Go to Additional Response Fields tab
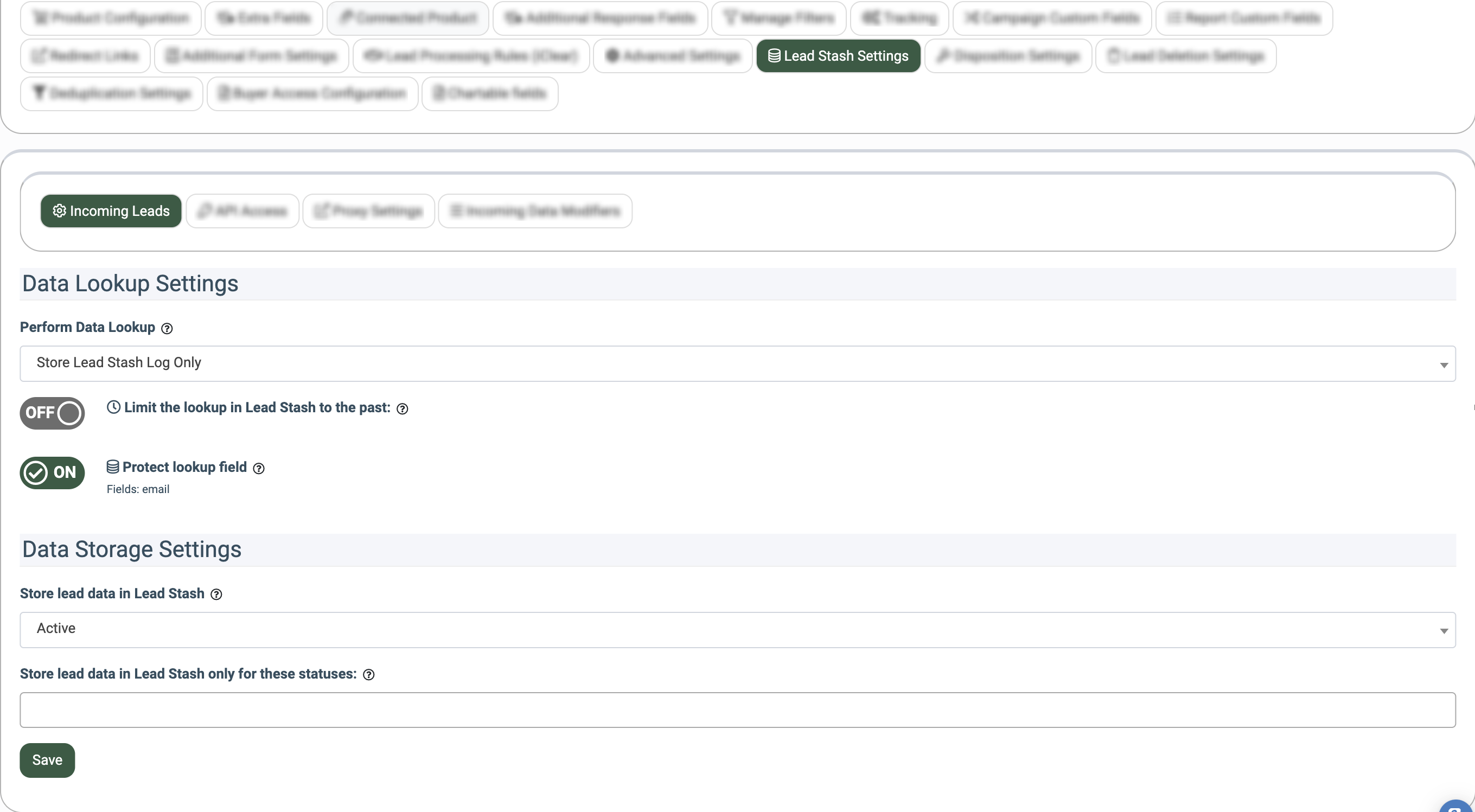This screenshot has height=812, width=1475. click(x=600, y=18)
